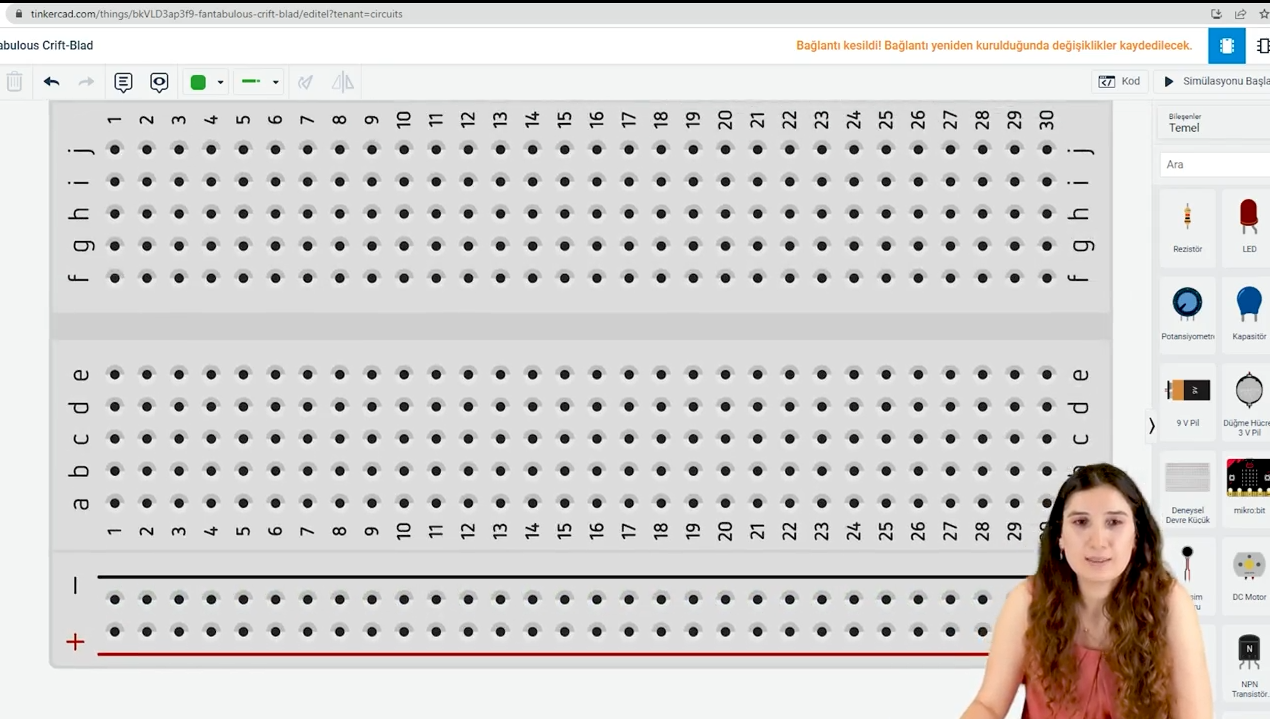Viewport: 1270px width, 719px height.
Task: Click the undo arrow in the toolbar
Action: pyautogui.click(x=52, y=82)
